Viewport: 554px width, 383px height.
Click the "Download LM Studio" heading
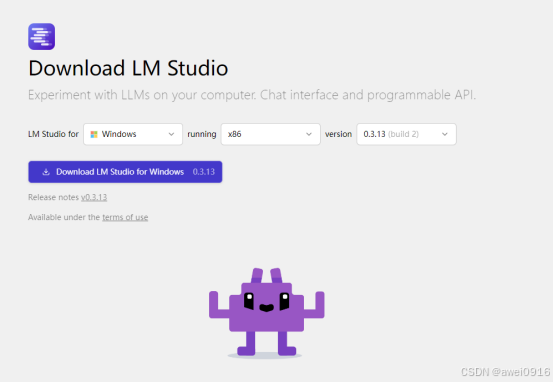tap(128, 68)
